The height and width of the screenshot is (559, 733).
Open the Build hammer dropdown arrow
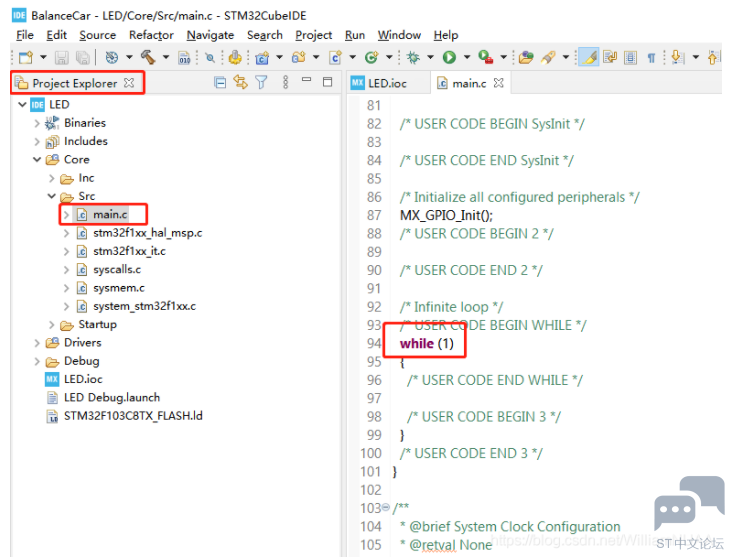click(165, 57)
